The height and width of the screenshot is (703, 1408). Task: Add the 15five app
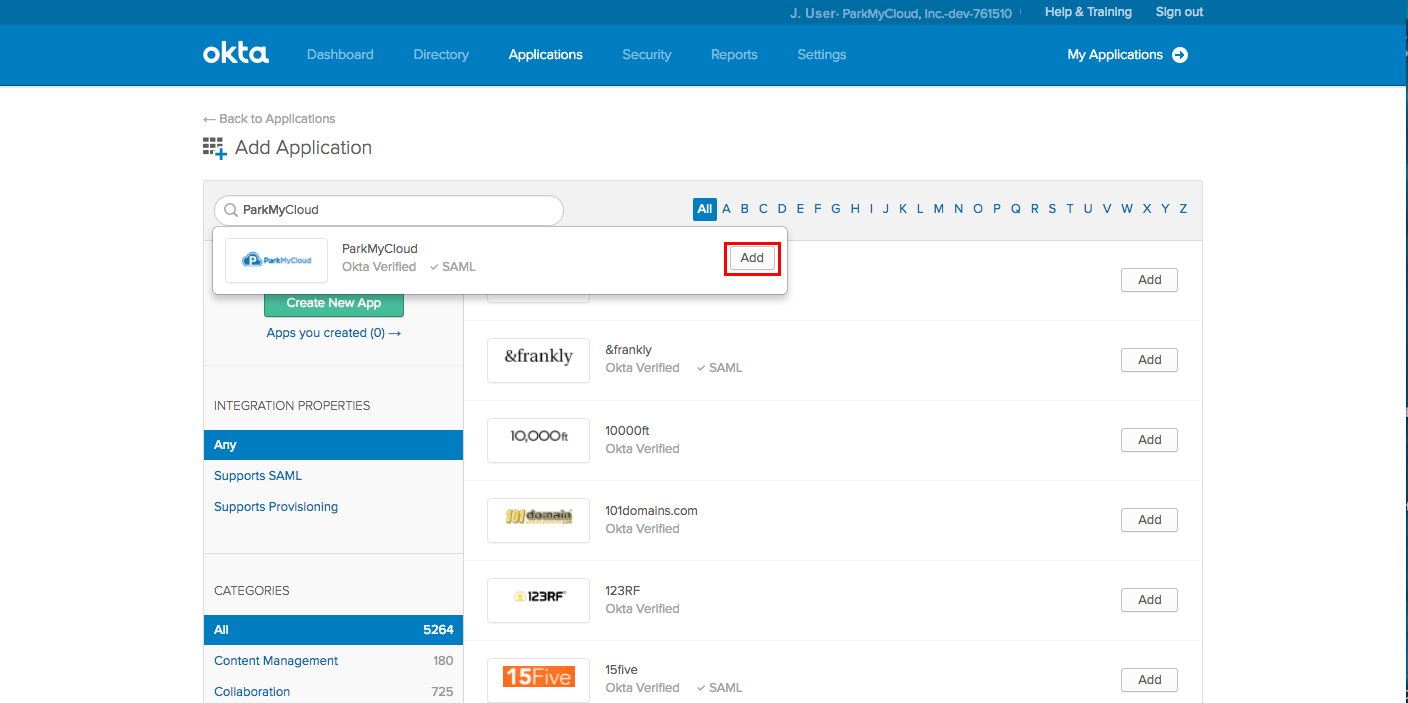click(1149, 680)
